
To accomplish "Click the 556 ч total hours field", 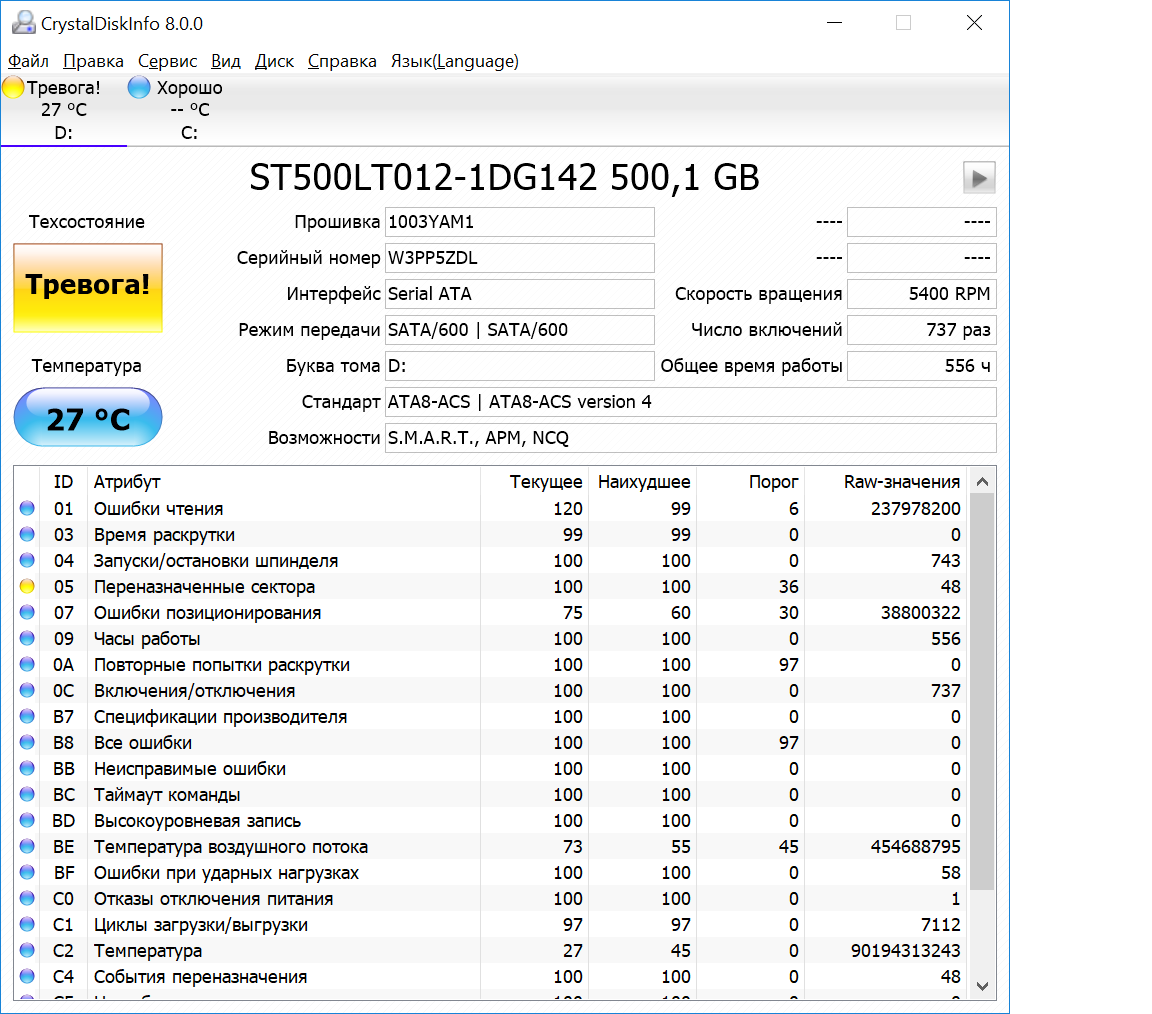I will coord(922,366).
